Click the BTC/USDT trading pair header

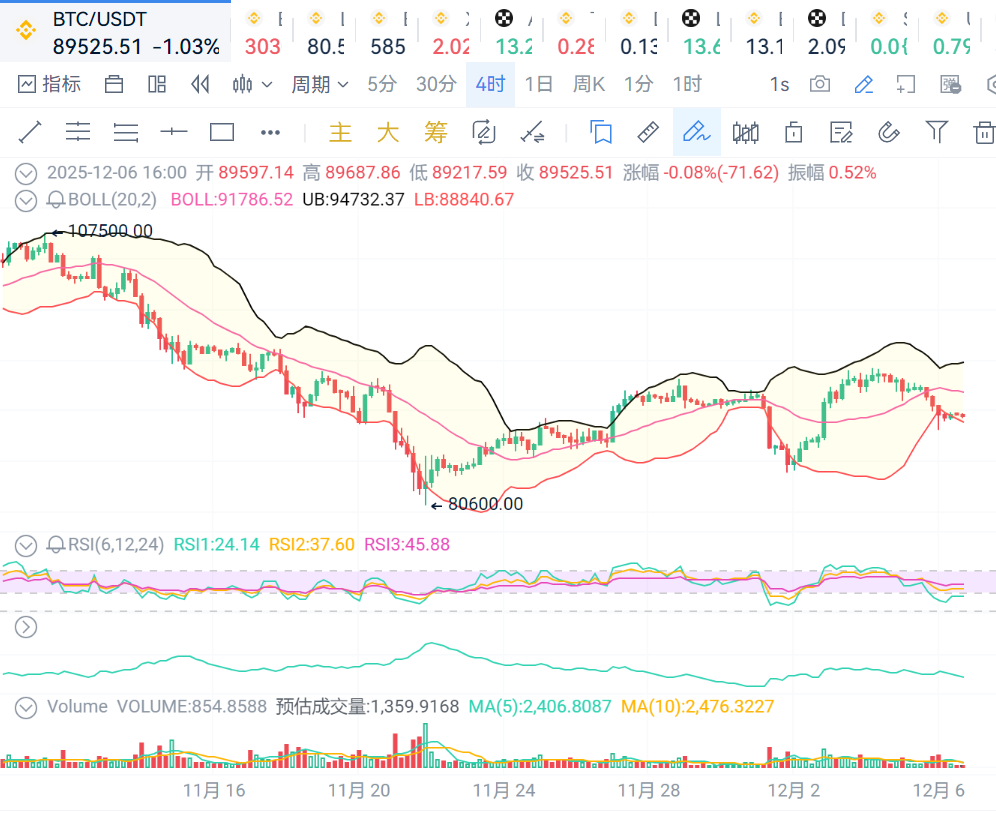[99, 20]
